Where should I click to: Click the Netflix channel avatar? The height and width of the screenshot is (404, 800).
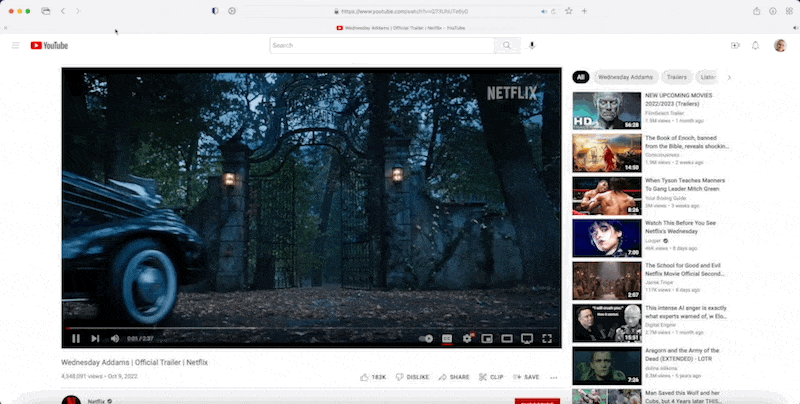tap(71, 399)
